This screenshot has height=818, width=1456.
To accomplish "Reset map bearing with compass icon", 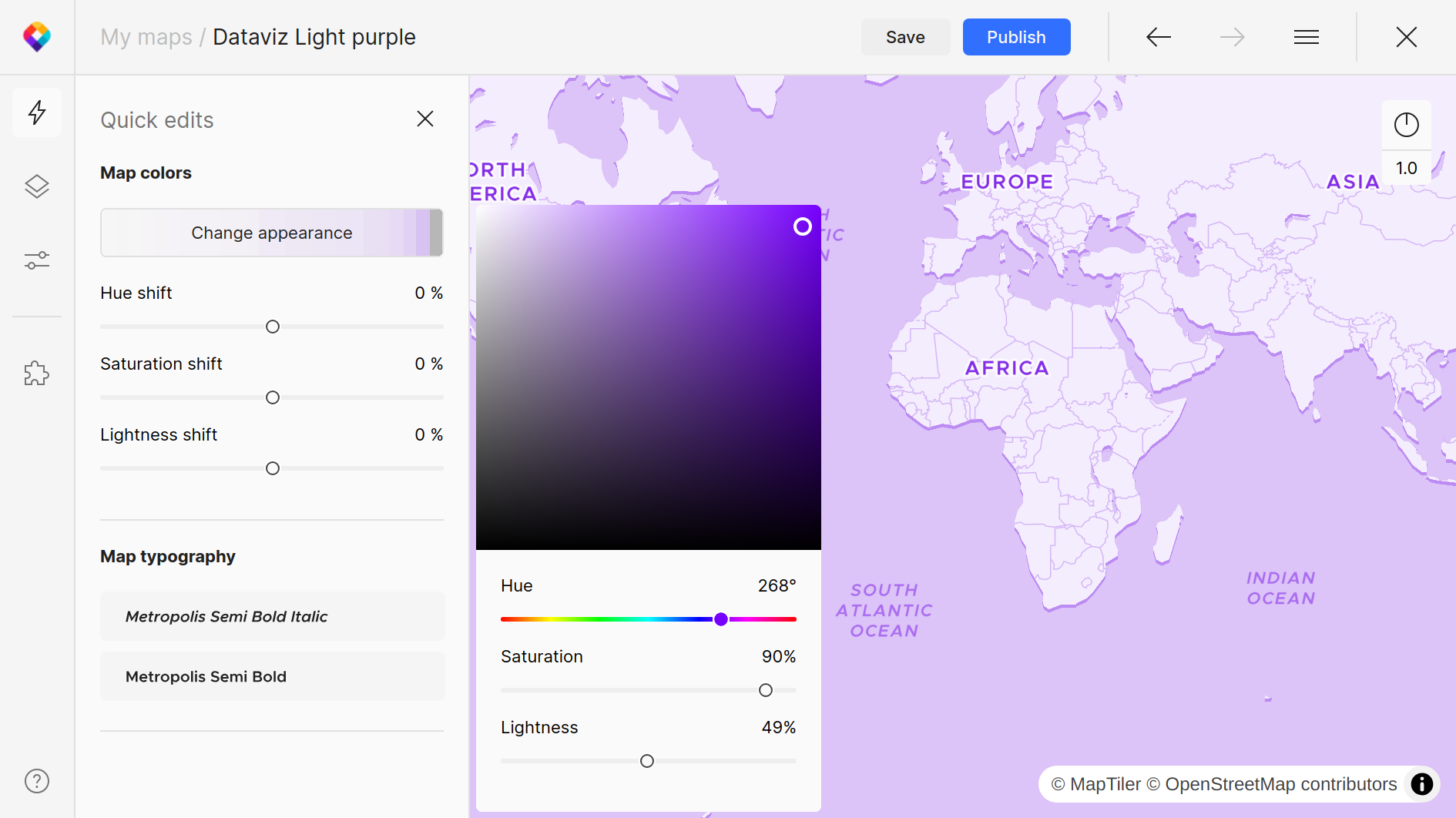I will click(x=1406, y=125).
